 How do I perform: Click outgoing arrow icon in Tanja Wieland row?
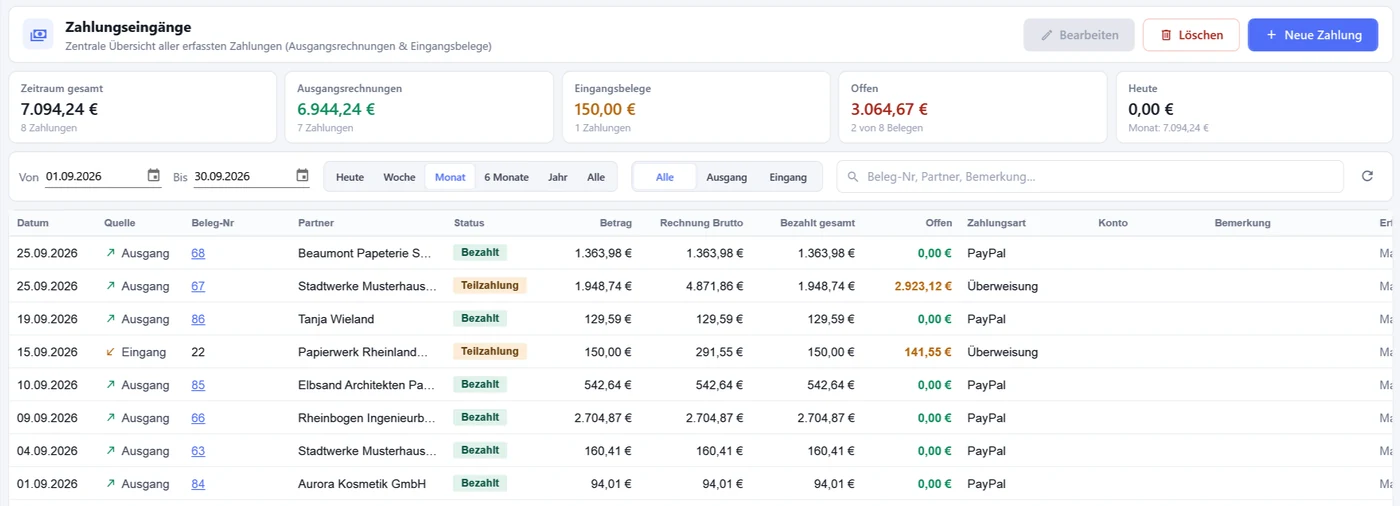pos(110,319)
